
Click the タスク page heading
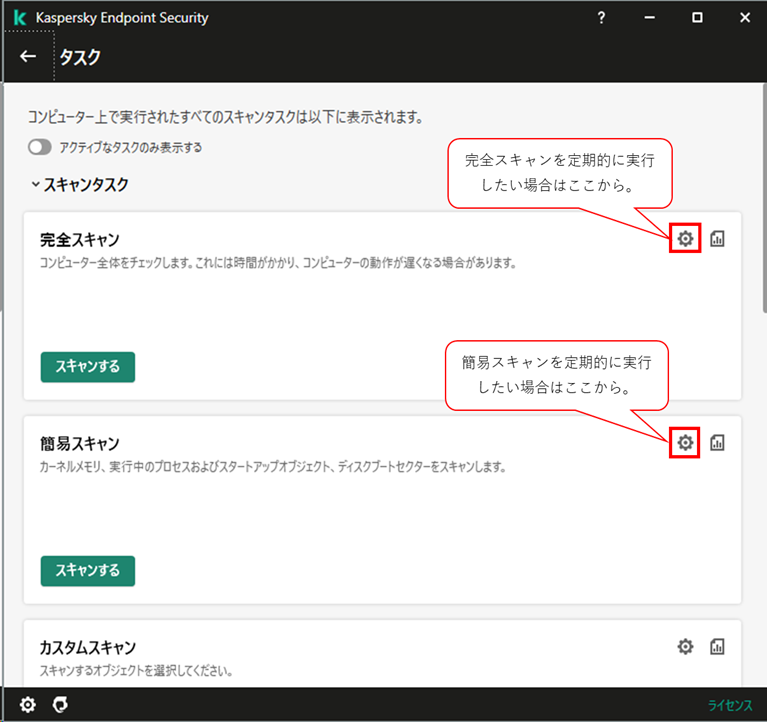(x=80, y=57)
